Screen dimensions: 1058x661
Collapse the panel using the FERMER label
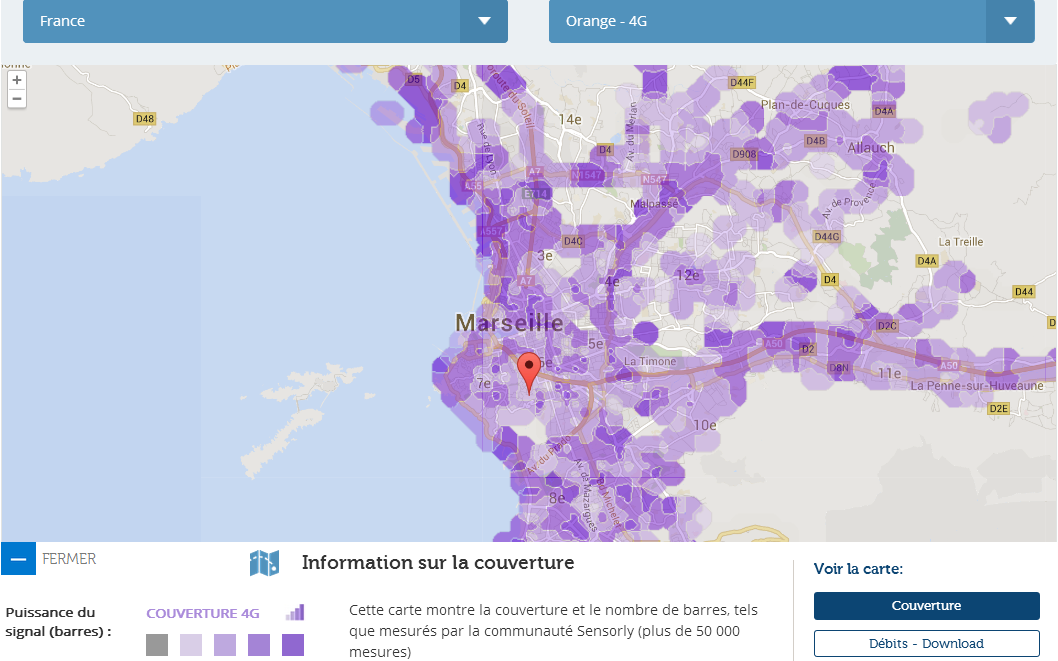coord(69,559)
